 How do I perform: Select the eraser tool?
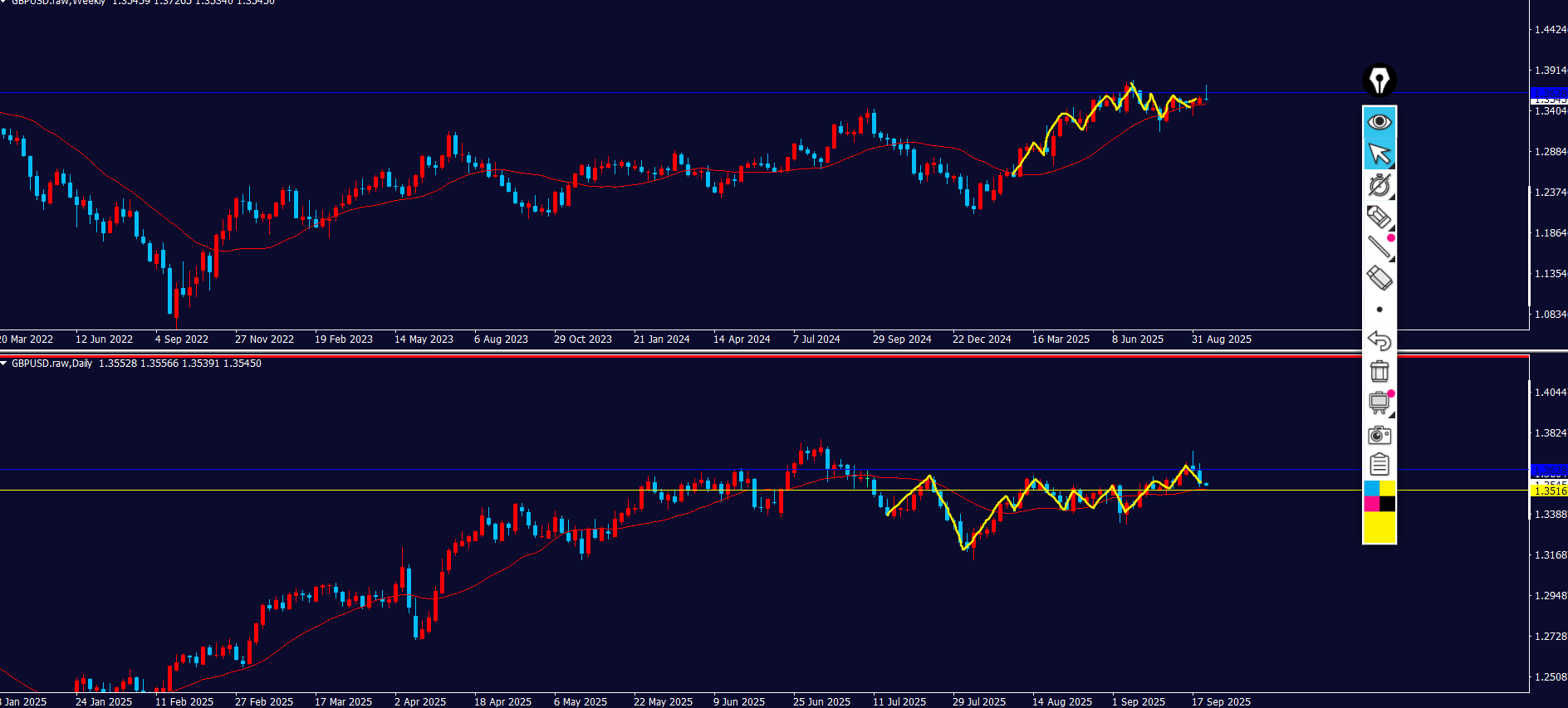click(x=1379, y=277)
